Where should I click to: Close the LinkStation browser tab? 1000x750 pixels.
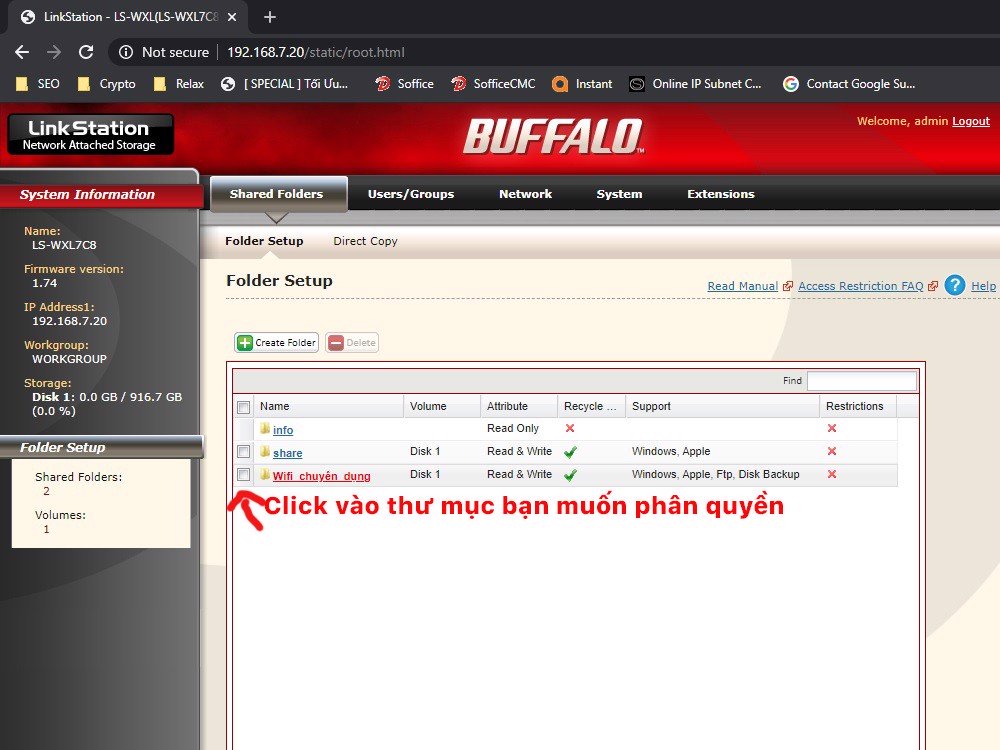click(232, 17)
